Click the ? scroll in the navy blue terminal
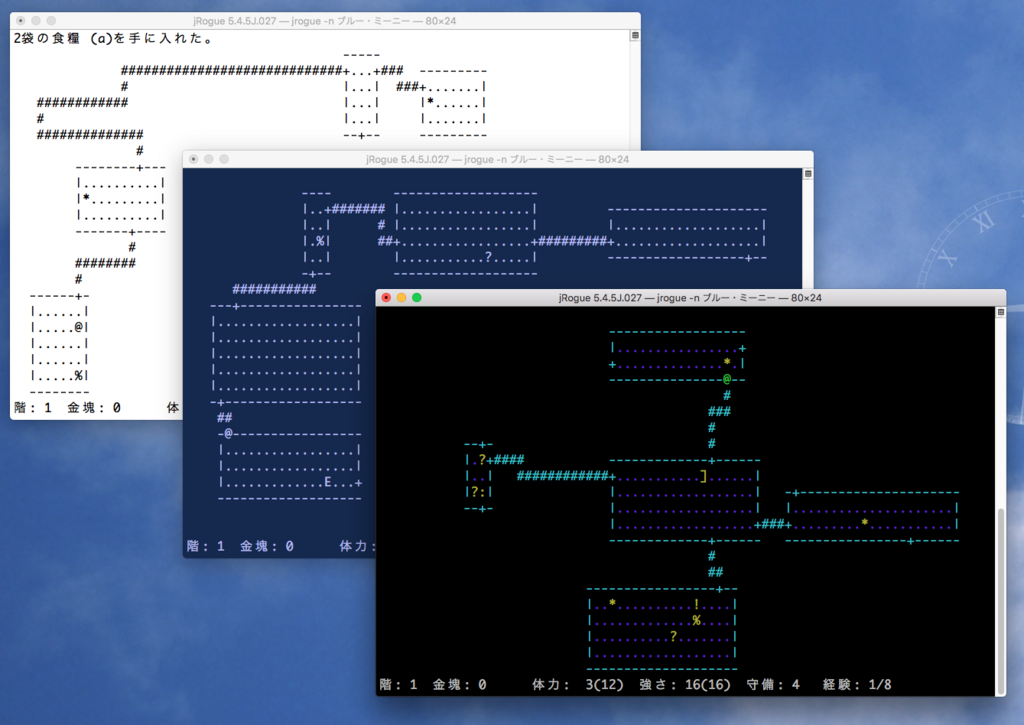 [x=488, y=257]
